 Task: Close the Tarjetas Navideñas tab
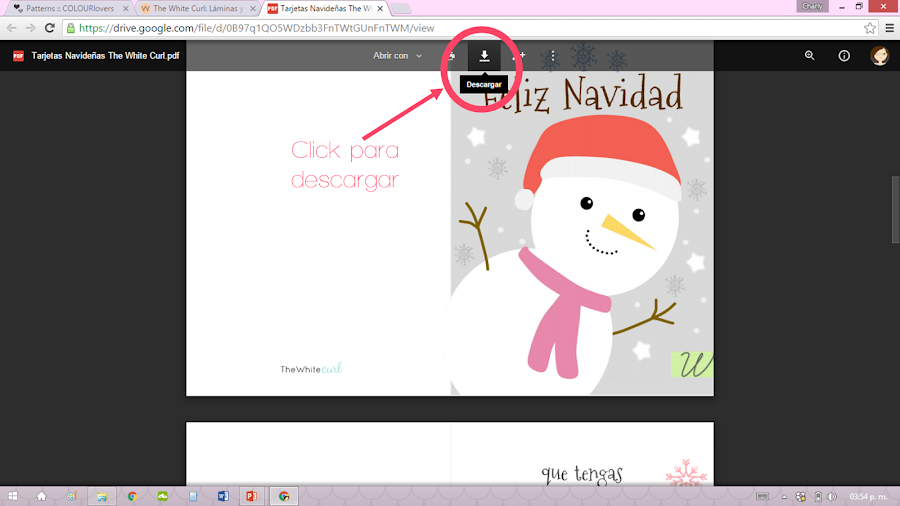click(x=380, y=9)
